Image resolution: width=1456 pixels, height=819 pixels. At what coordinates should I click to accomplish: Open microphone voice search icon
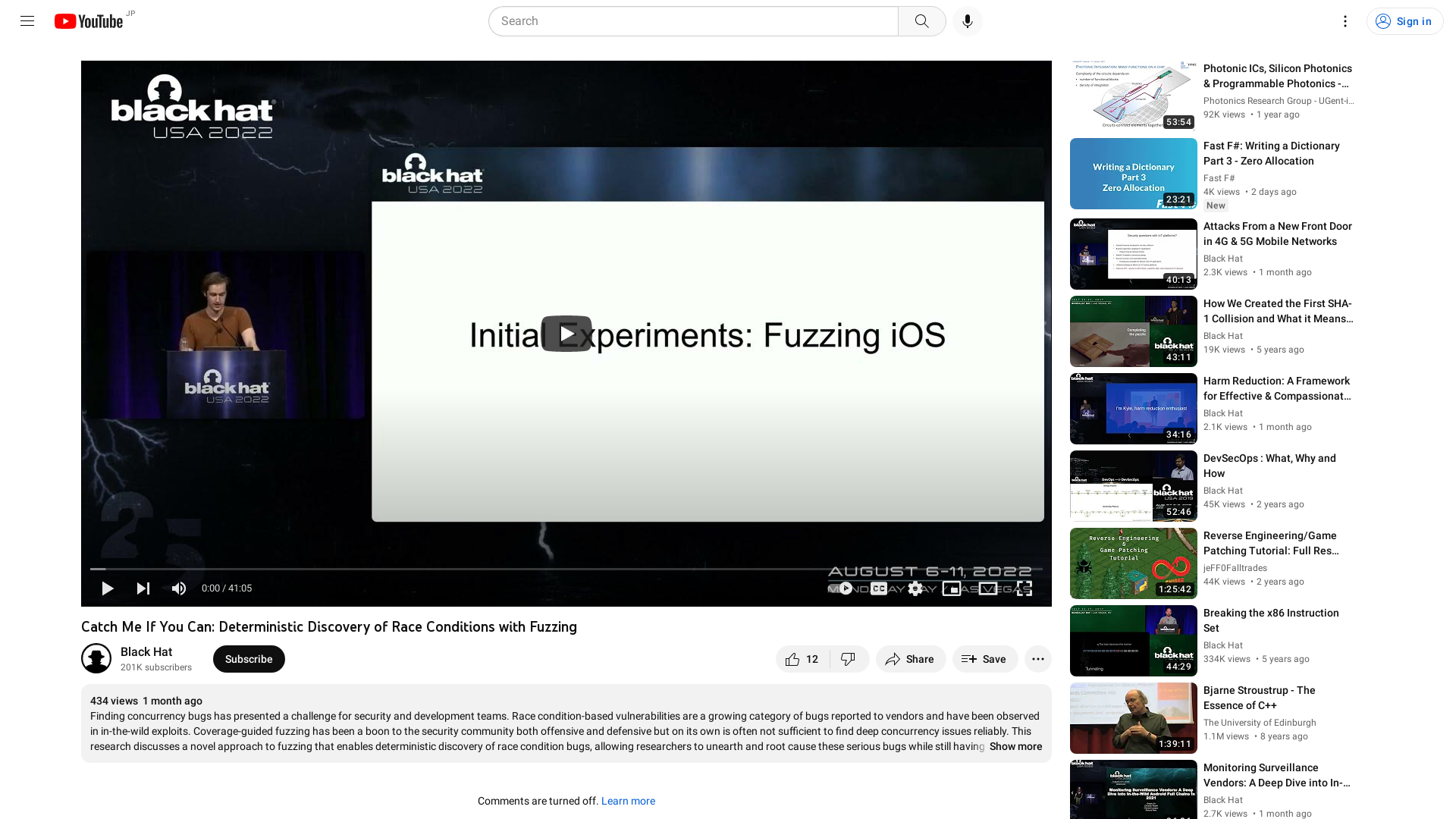point(966,21)
